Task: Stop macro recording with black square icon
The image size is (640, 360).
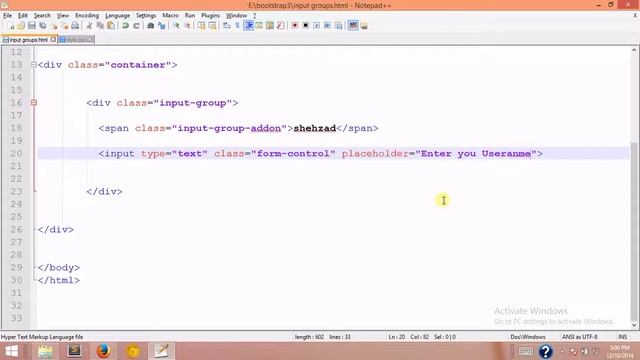Action: pos(305,26)
